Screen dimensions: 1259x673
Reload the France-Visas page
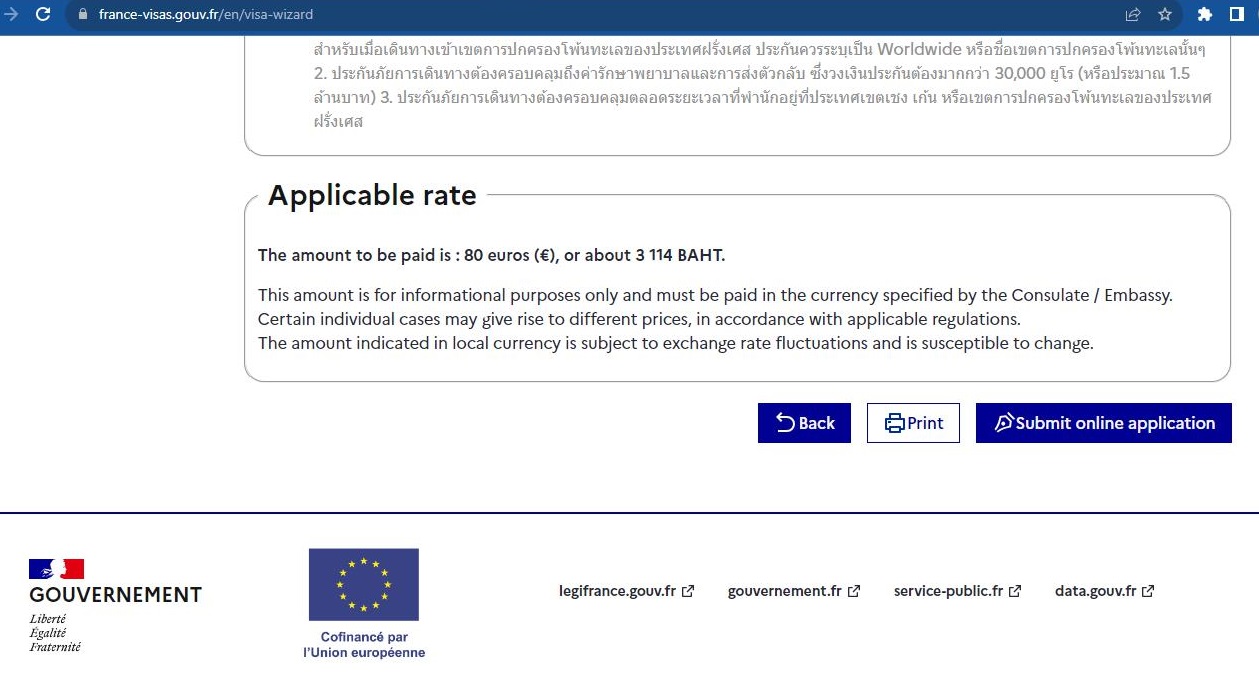[43, 15]
